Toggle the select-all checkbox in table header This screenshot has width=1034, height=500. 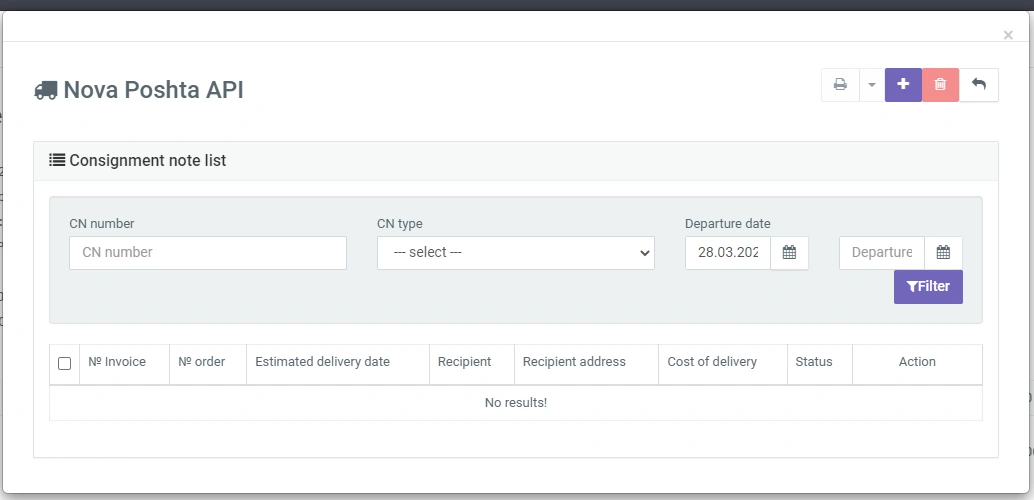coord(65,363)
